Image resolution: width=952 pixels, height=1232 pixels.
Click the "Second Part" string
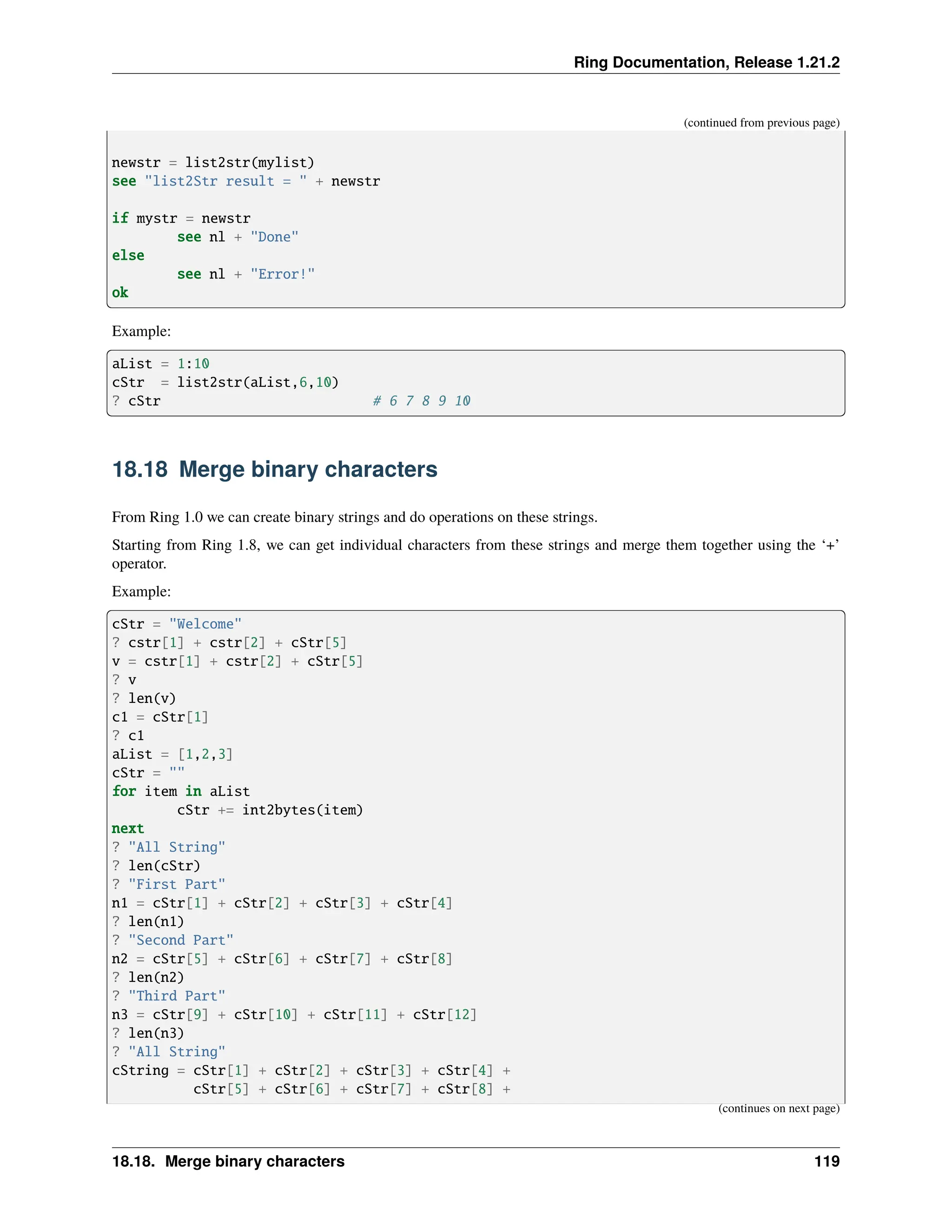[x=180, y=941]
